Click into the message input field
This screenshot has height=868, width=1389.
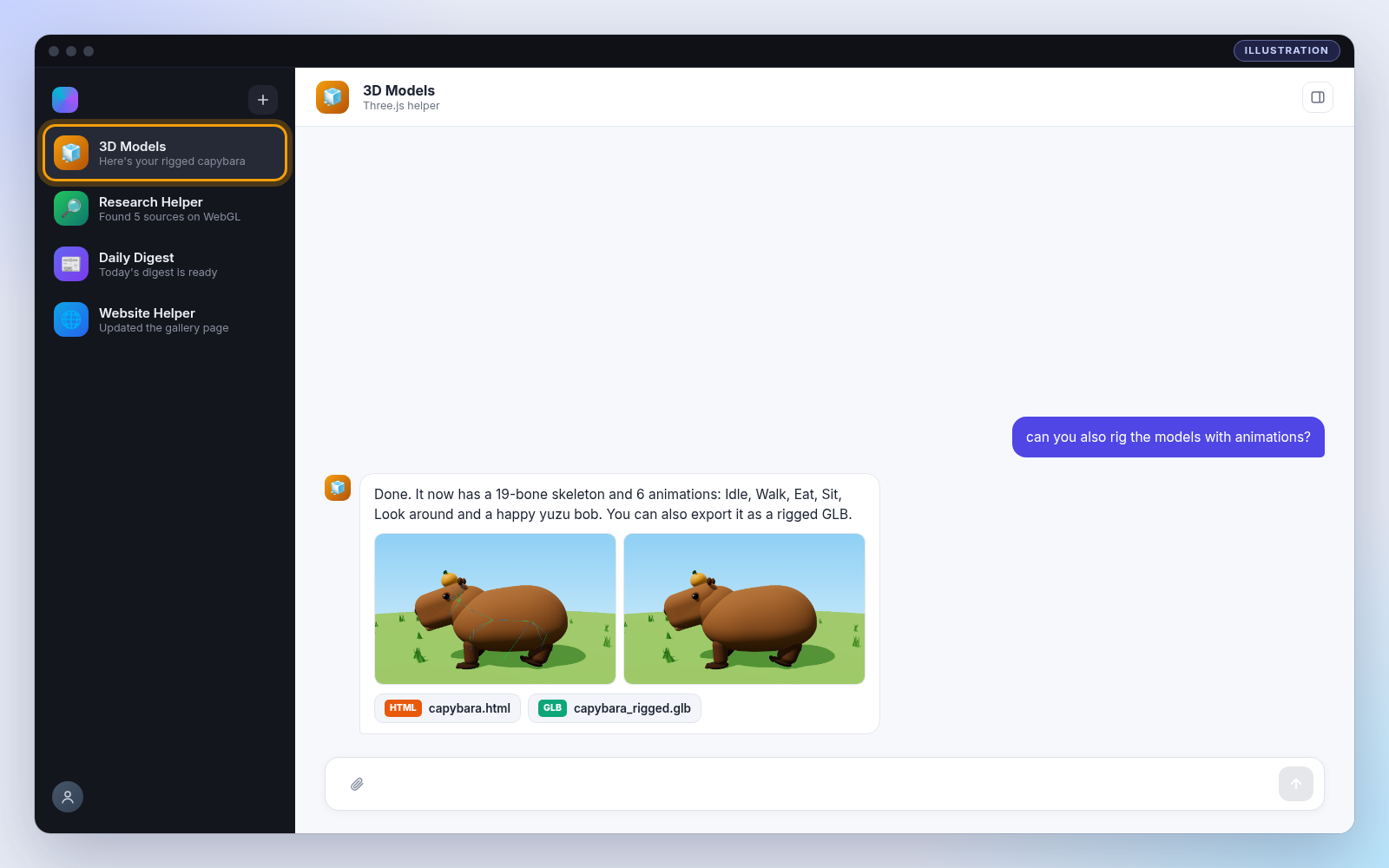tap(825, 784)
